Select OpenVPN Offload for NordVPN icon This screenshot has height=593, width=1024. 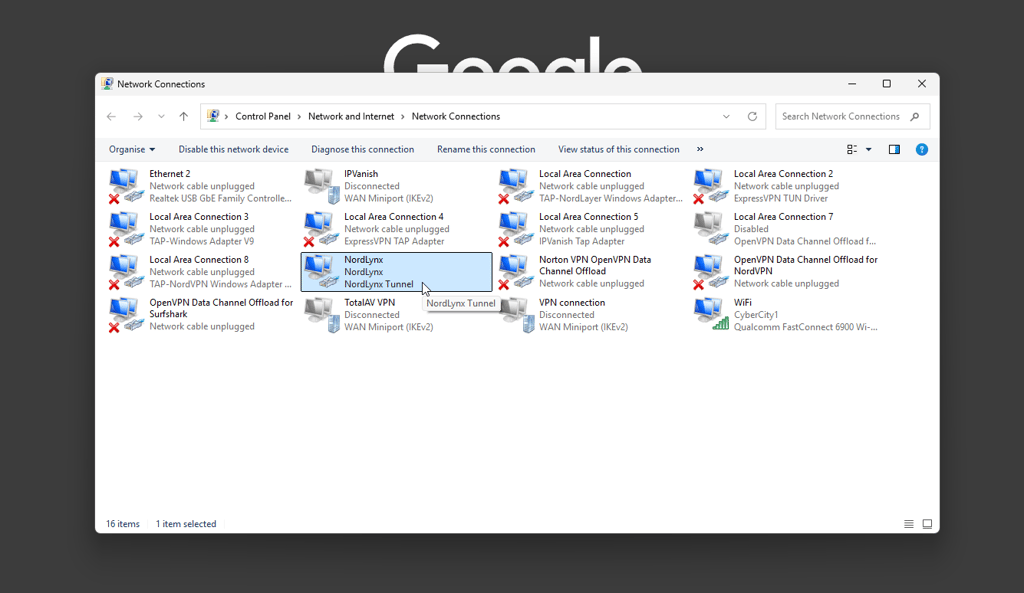pyautogui.click(x=711, y=272)
